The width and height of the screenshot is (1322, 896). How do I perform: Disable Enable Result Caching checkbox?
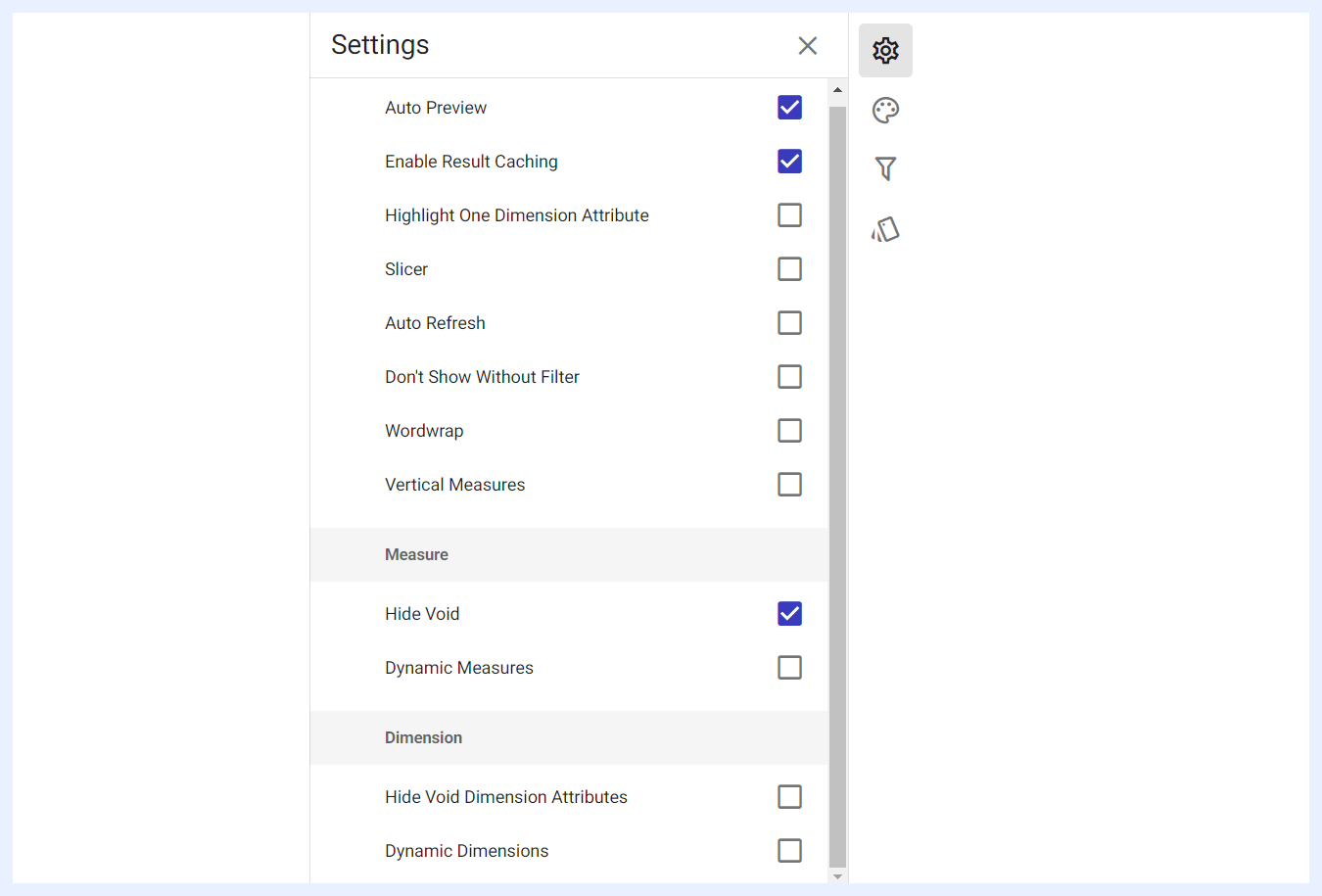[x=789, y=162]
